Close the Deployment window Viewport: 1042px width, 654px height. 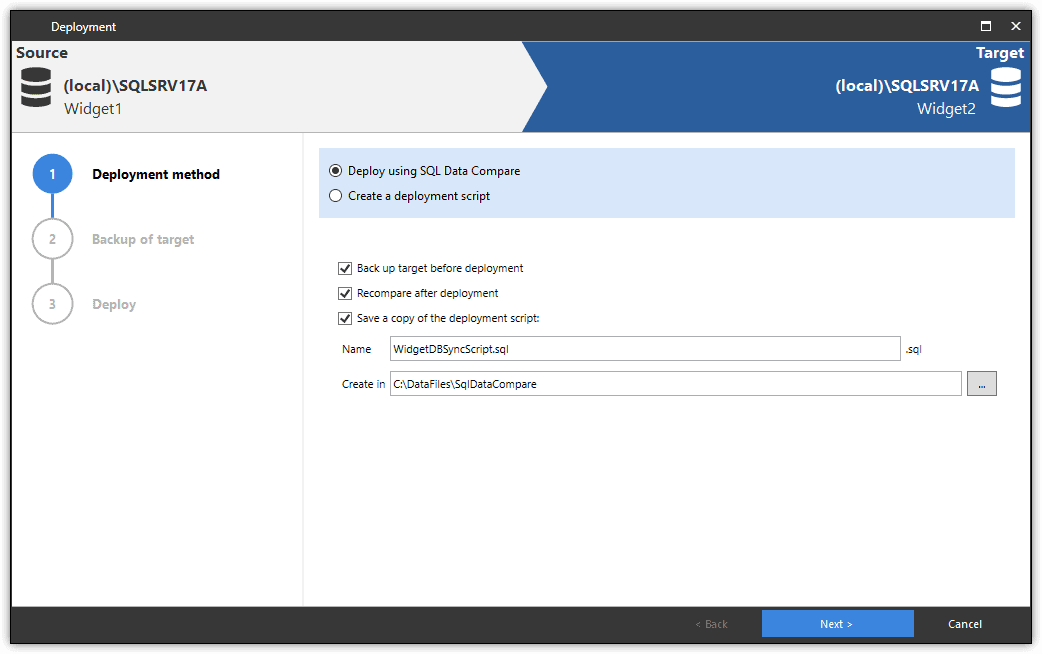click(x=1015, y=26)
